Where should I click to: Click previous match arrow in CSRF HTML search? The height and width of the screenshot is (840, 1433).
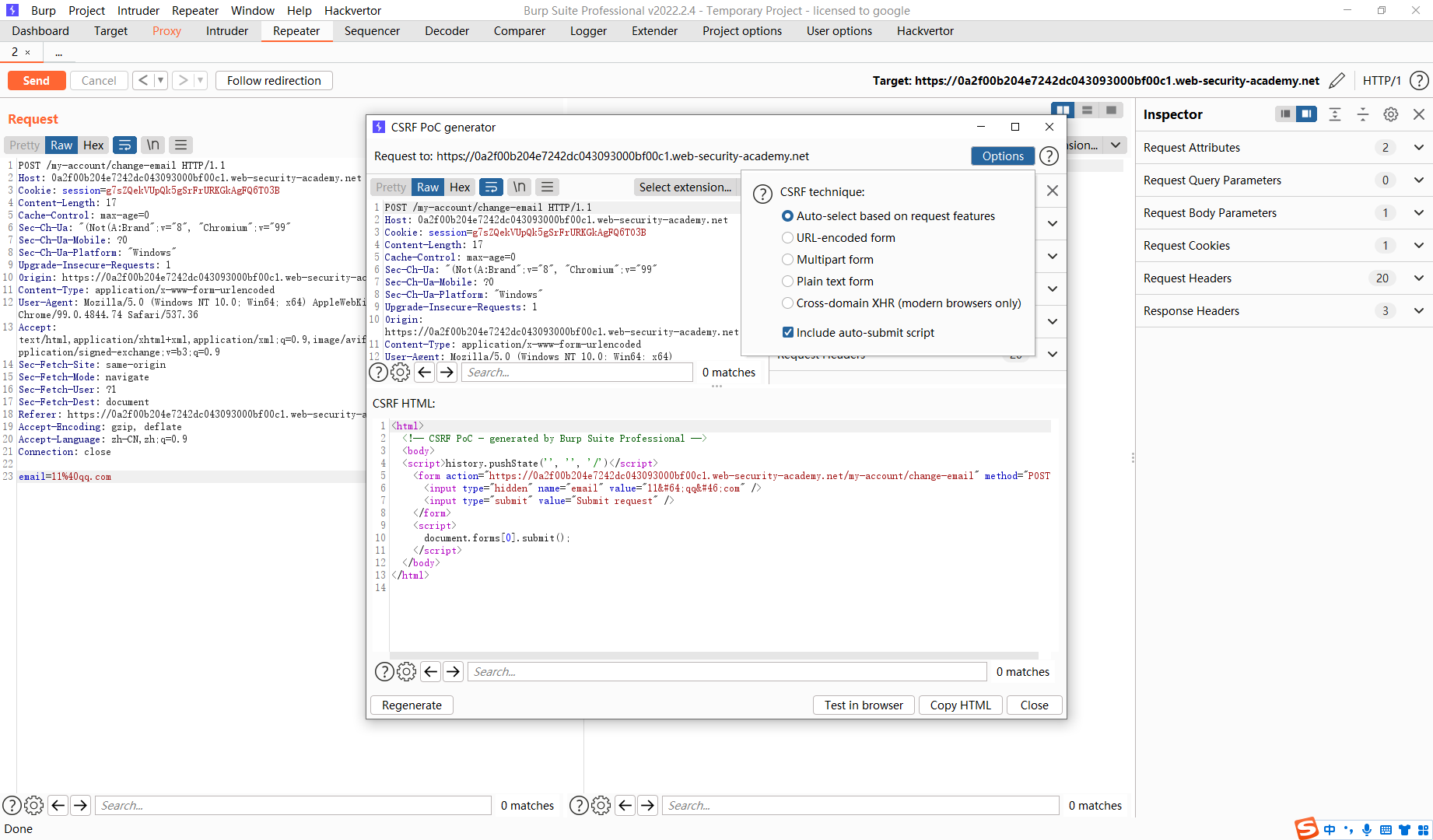[x=431, y=671]
